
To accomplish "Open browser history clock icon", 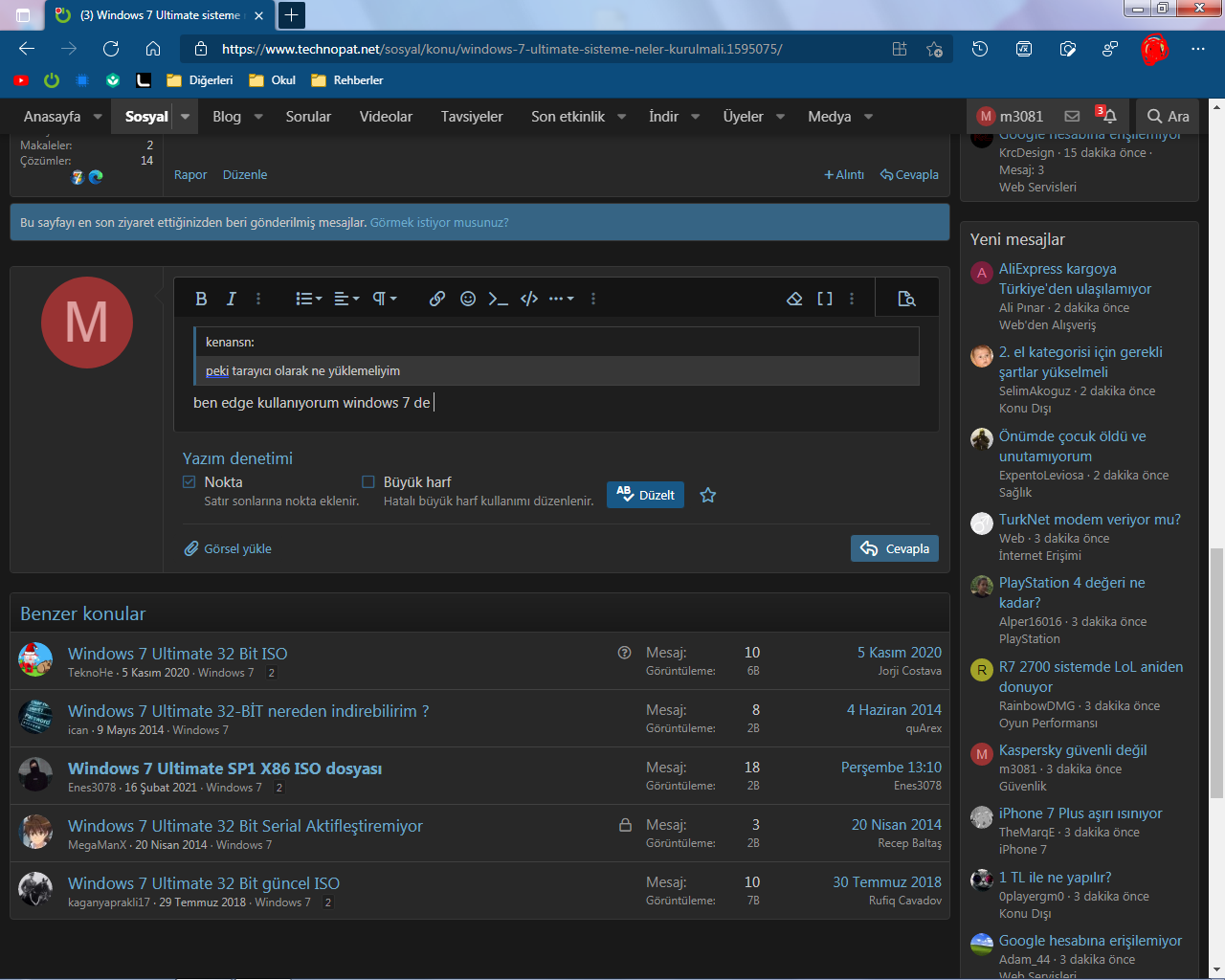I will (x=980, y=49).
